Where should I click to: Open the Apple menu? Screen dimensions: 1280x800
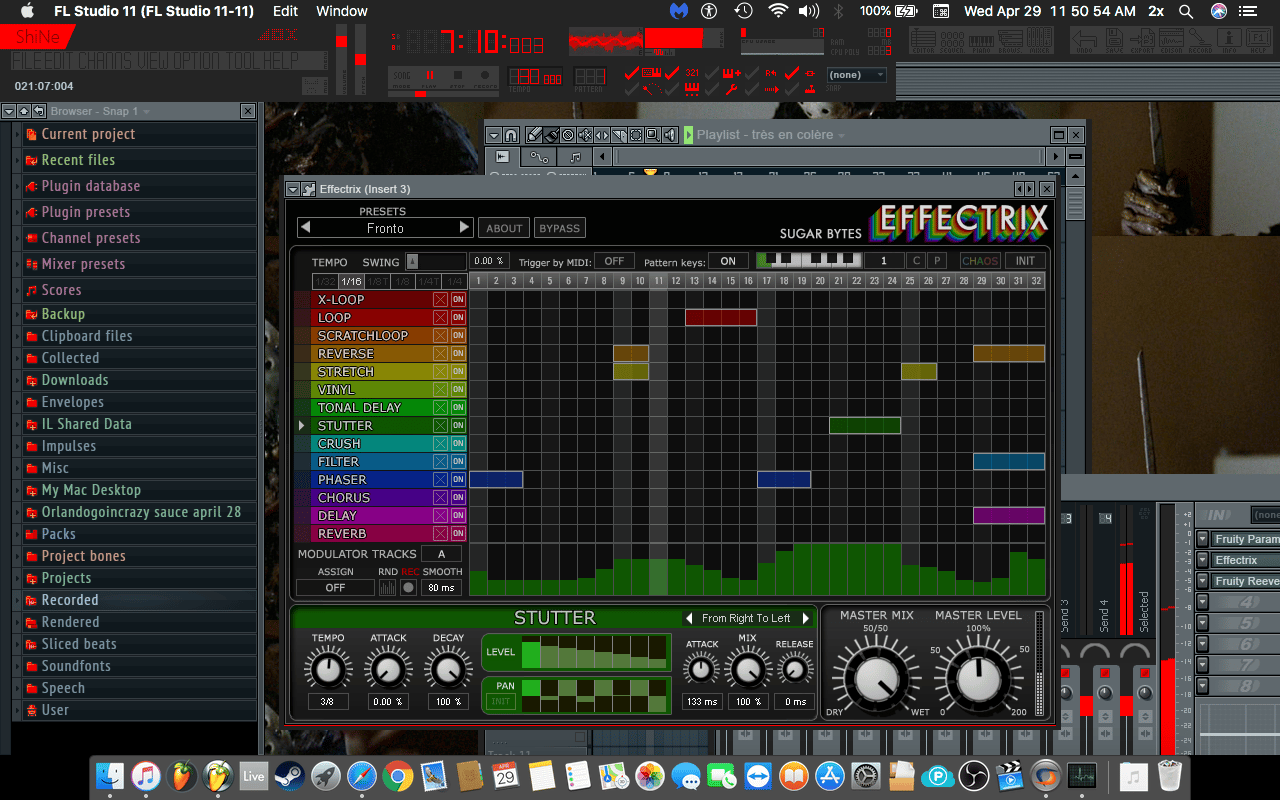[27, 11]
